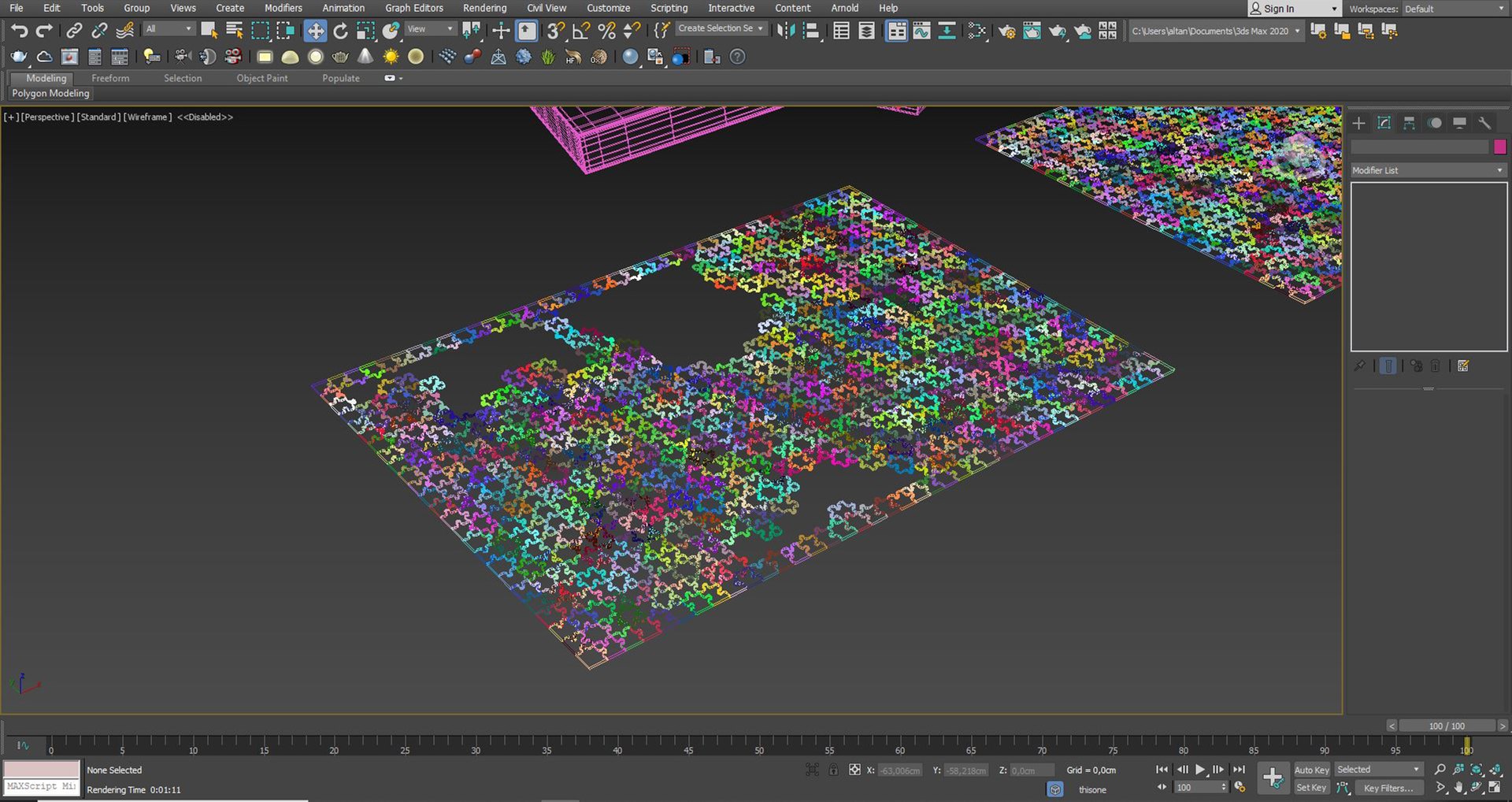Viewport: 1512px width, 802px height.
Task: Click the Zoom magnifier viewport control
Action: tap(1440, 770)
